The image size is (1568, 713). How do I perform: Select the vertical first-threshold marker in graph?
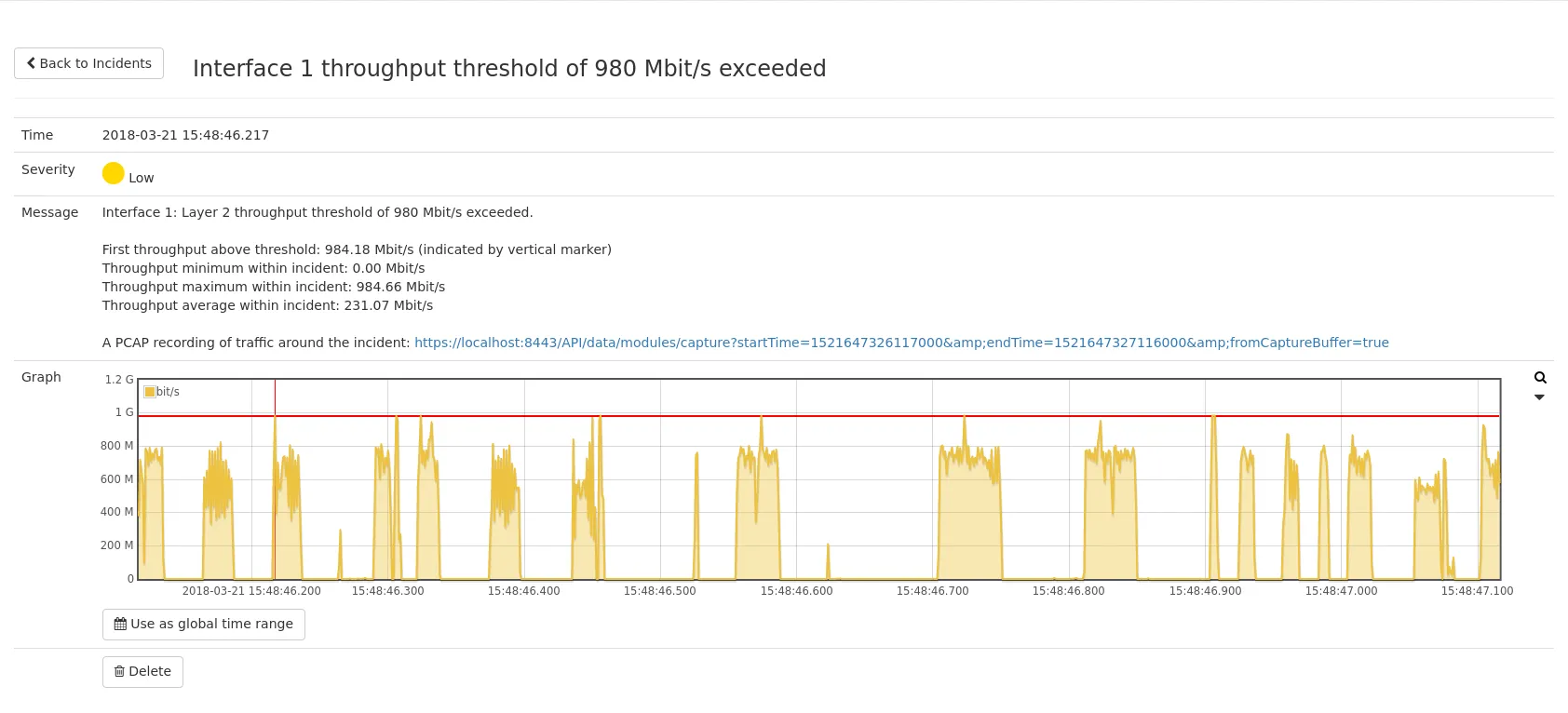click(275, 493)
